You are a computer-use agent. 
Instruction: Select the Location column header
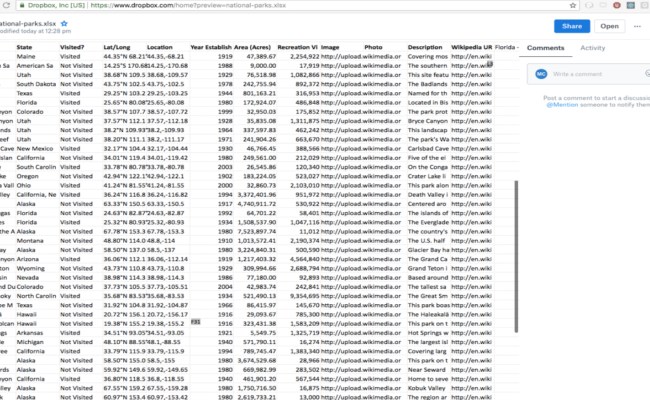159,47
